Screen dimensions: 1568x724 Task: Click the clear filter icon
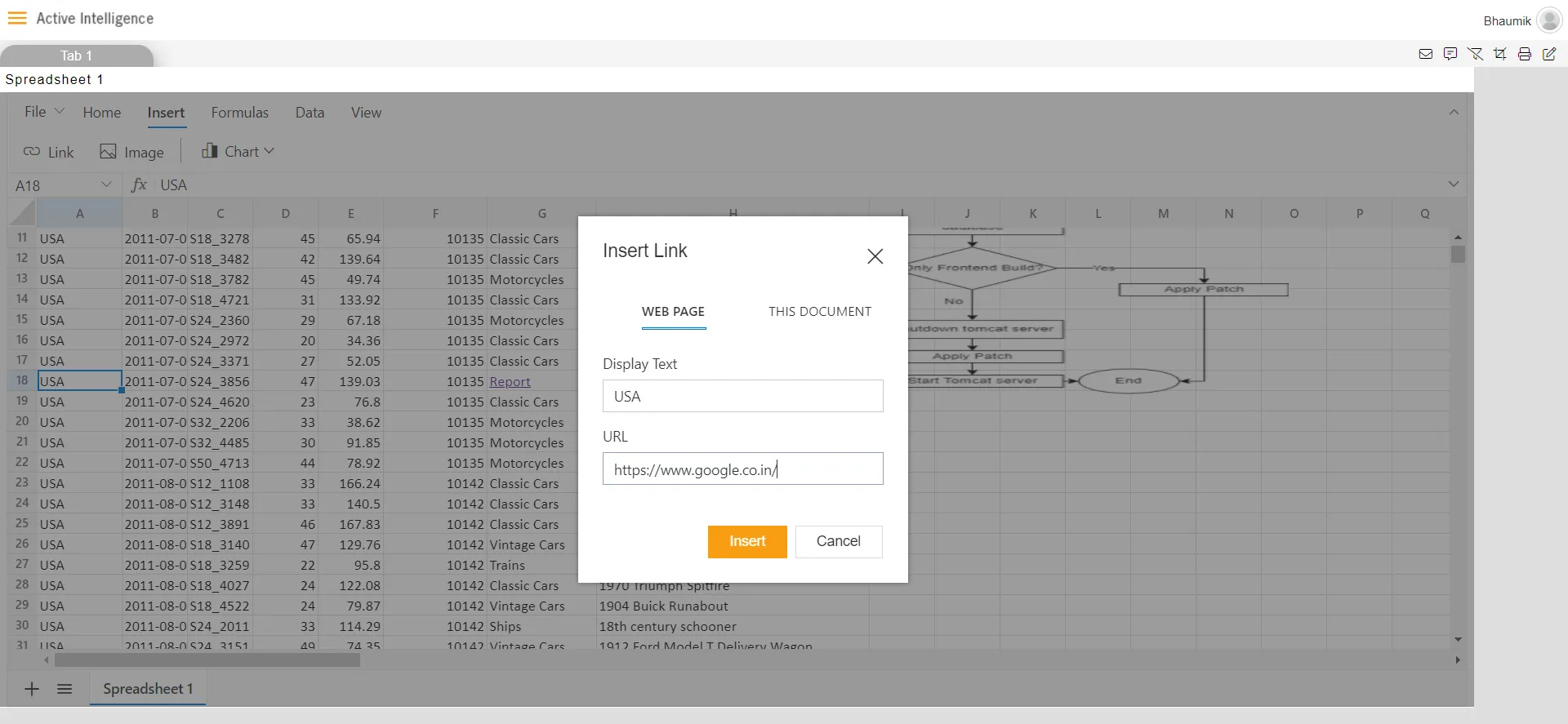point(1475,54)
